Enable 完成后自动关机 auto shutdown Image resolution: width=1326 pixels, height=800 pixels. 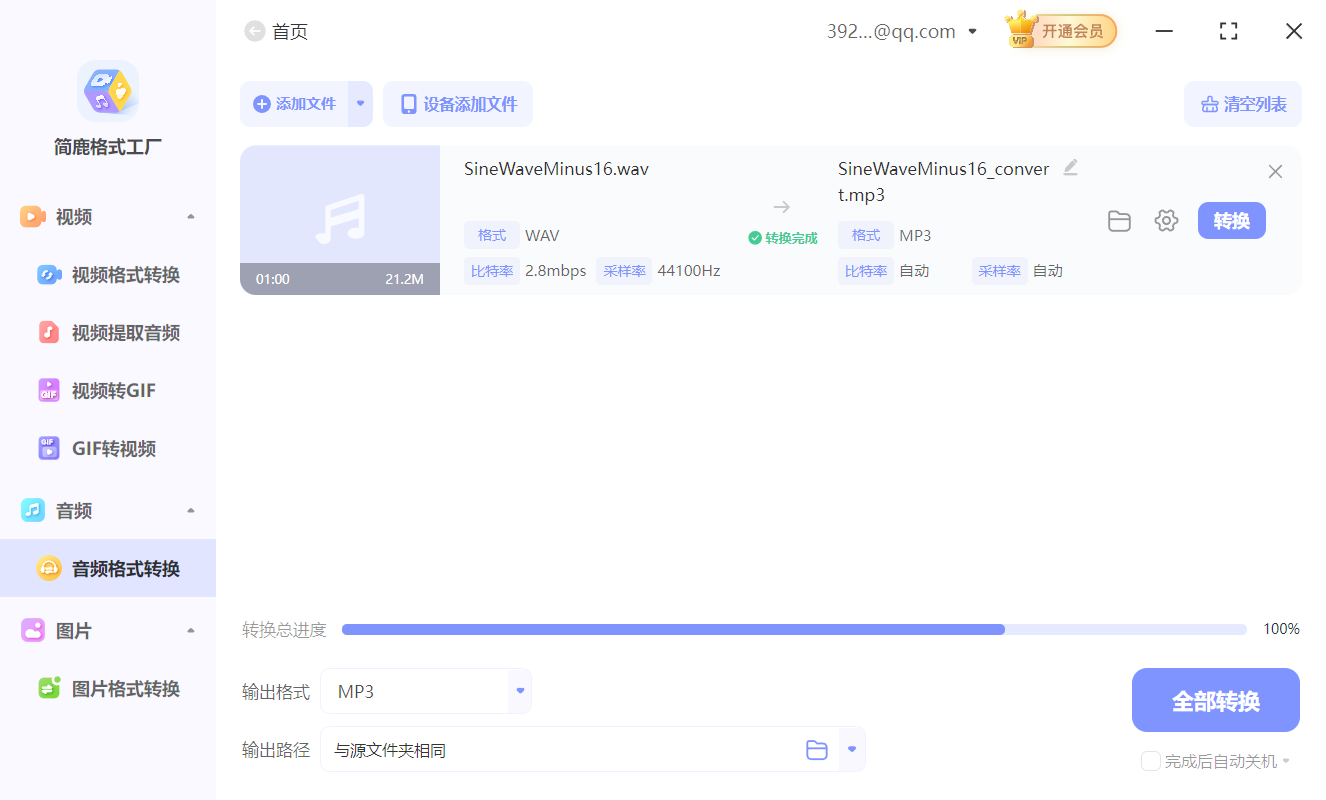(x=1150, y=761)
